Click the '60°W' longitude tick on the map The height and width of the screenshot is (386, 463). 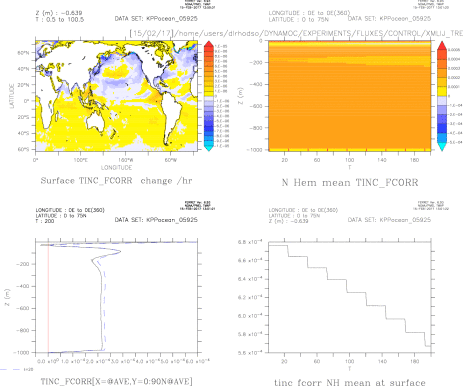171,160
